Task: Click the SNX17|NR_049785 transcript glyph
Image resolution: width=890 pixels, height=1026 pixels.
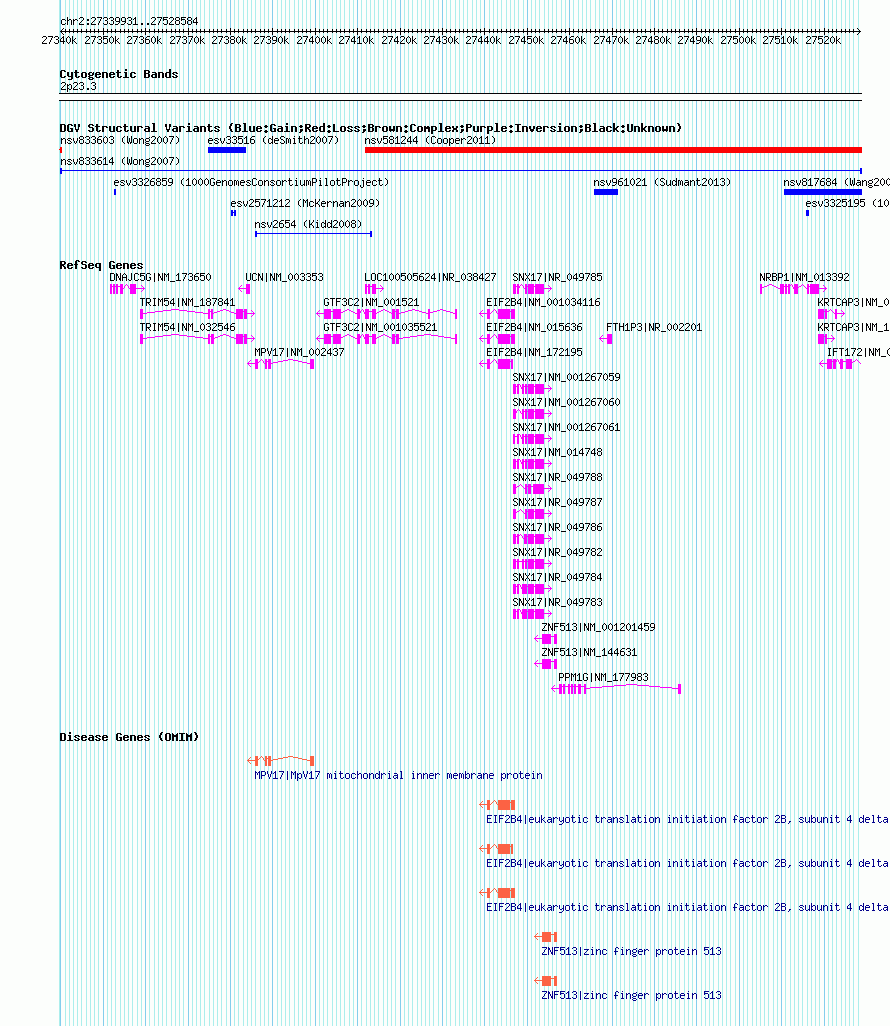Action: point(532,289)
